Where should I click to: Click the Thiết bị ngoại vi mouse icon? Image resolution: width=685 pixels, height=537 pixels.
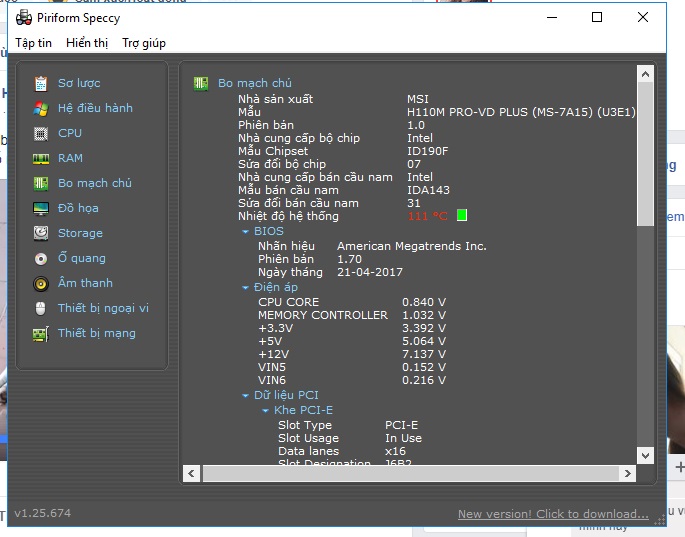coord(41,308)
